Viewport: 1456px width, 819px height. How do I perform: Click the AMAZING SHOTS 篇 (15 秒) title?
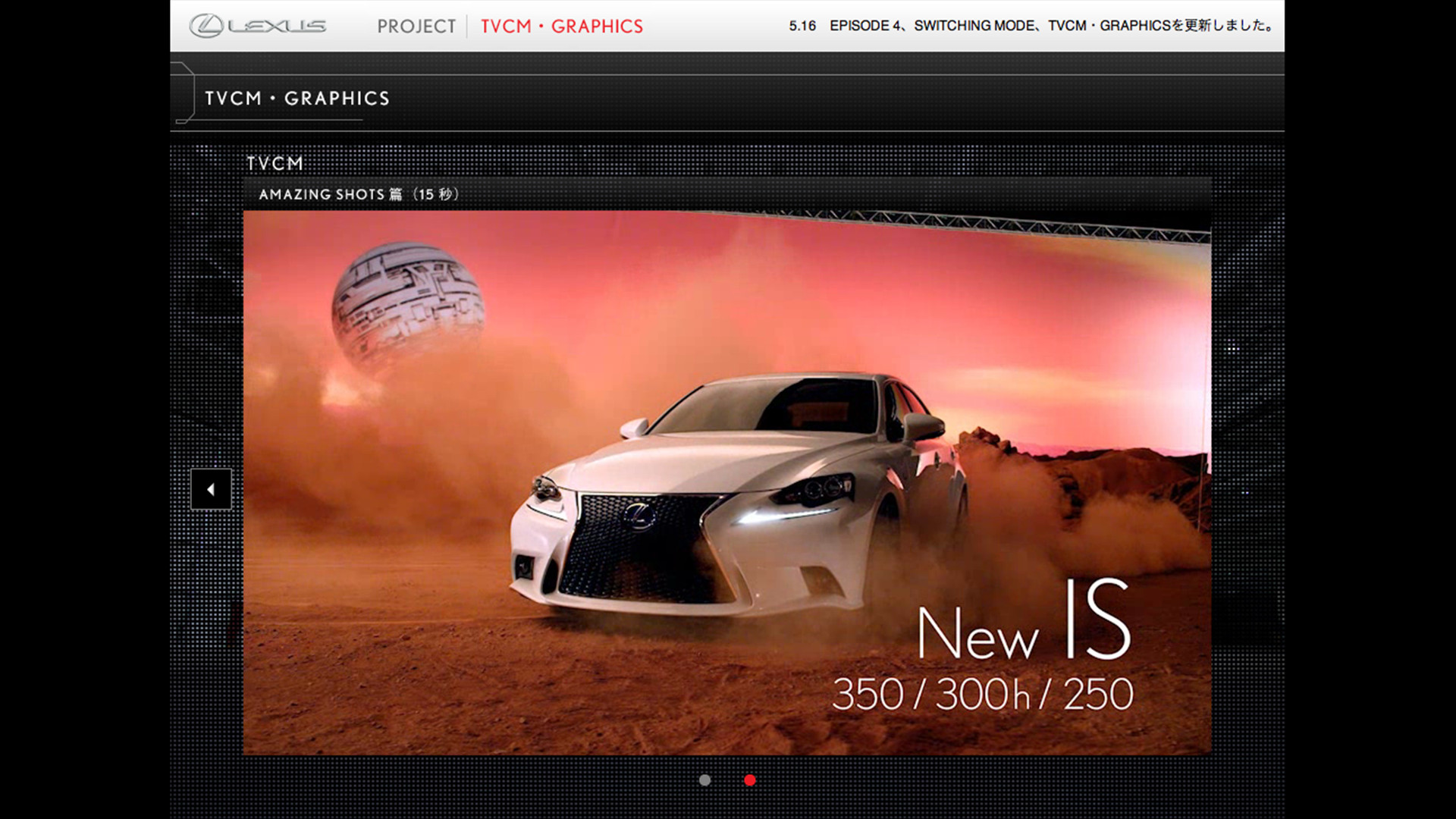(x=359, y=194)
